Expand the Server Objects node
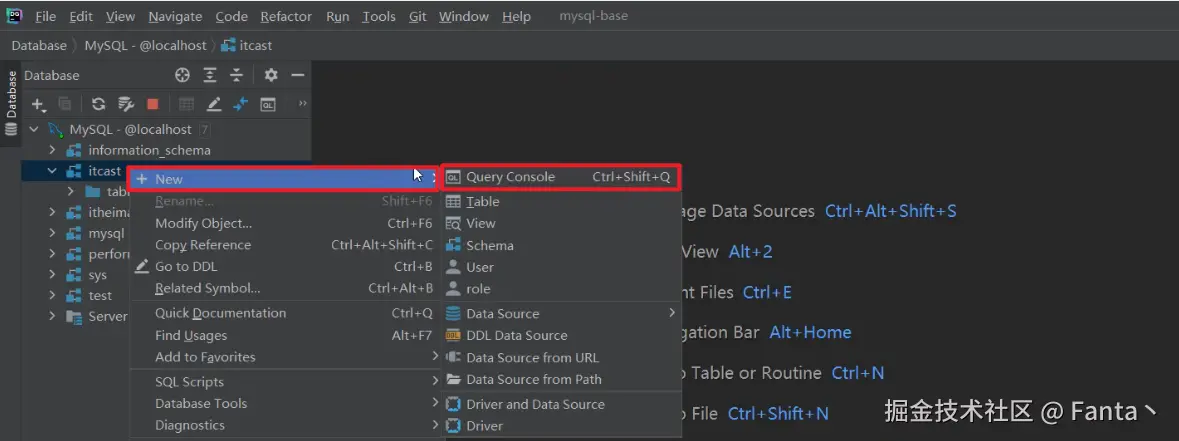Screen dimensions: 1179x441 [52, 316]
